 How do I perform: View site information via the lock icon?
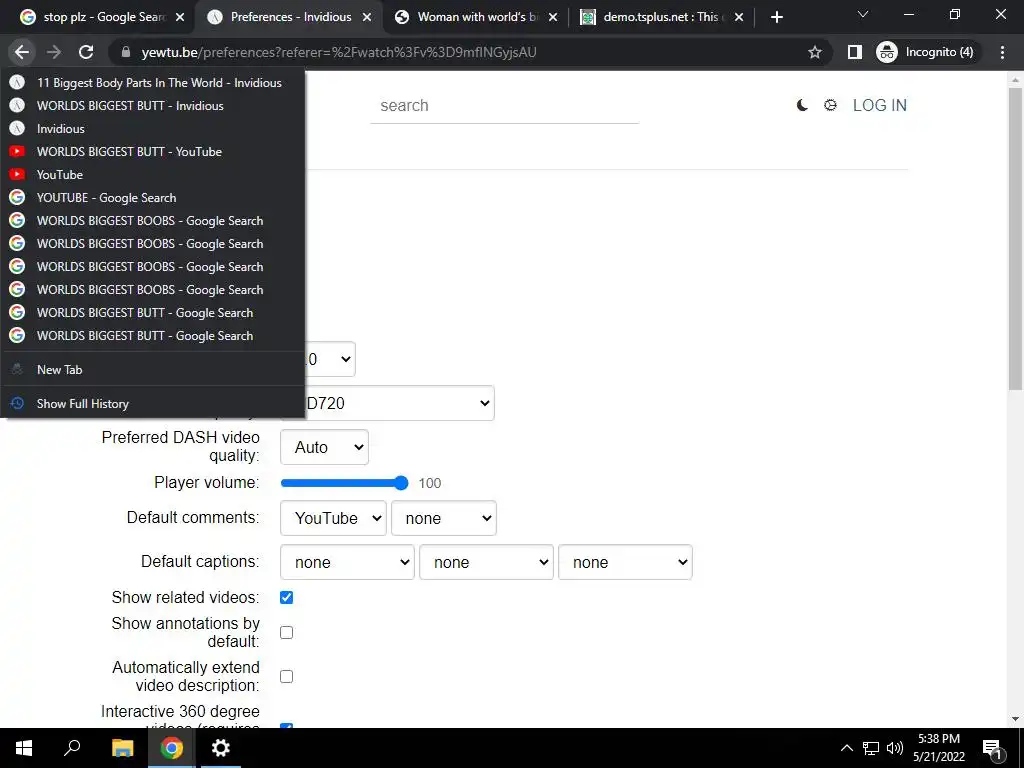tap(126, 52)
